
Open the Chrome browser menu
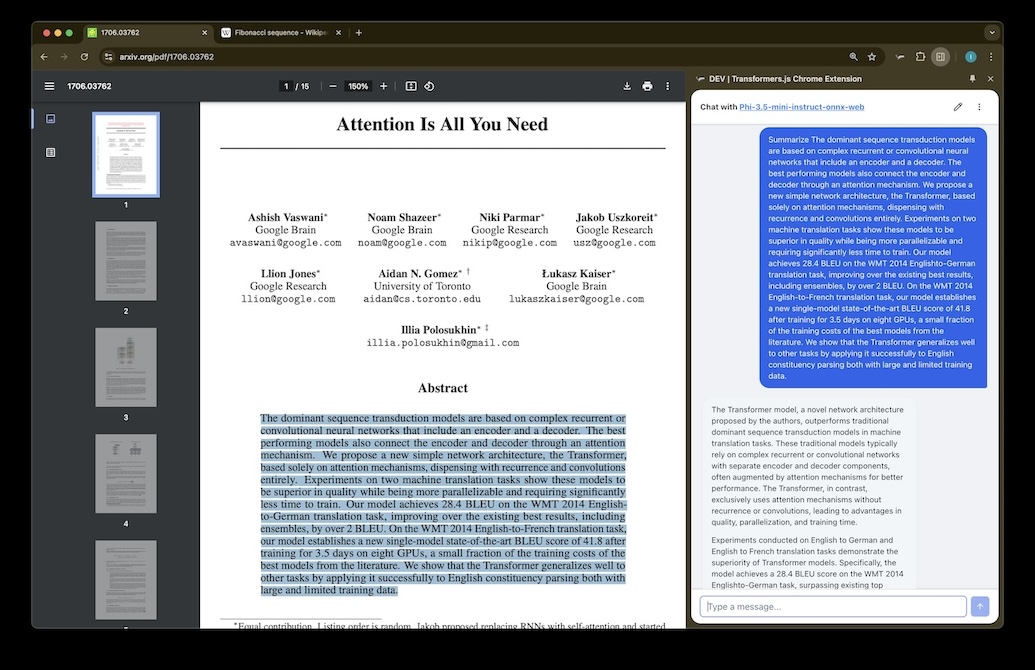pyautogui.click(x=991, y=57)
